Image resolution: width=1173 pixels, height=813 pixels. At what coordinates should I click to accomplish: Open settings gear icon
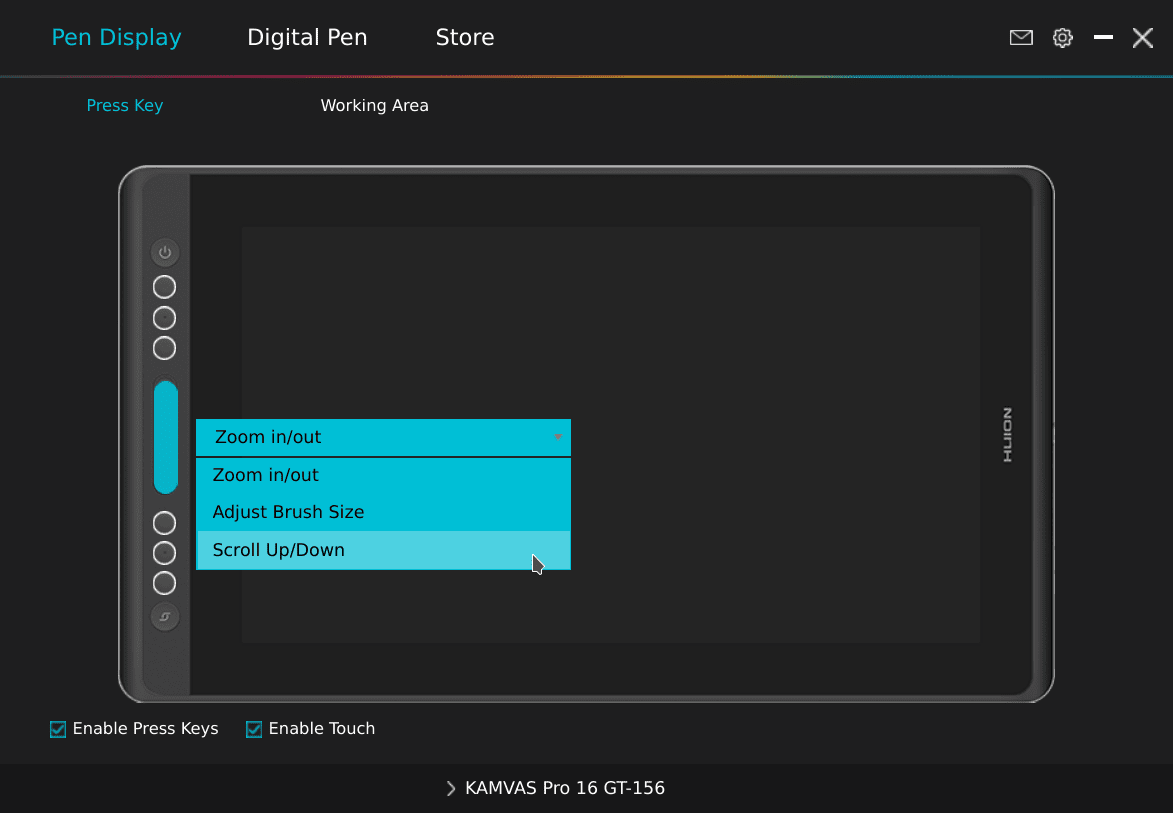pyautogui.click(x=1062, y=37)
